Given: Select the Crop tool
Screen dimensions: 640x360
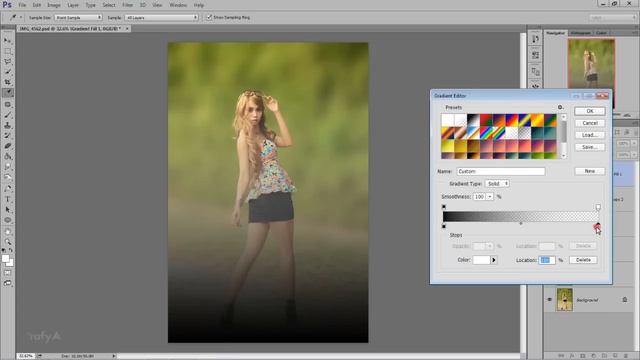Looking at the screenshot, I should click(x=7, y=82).
